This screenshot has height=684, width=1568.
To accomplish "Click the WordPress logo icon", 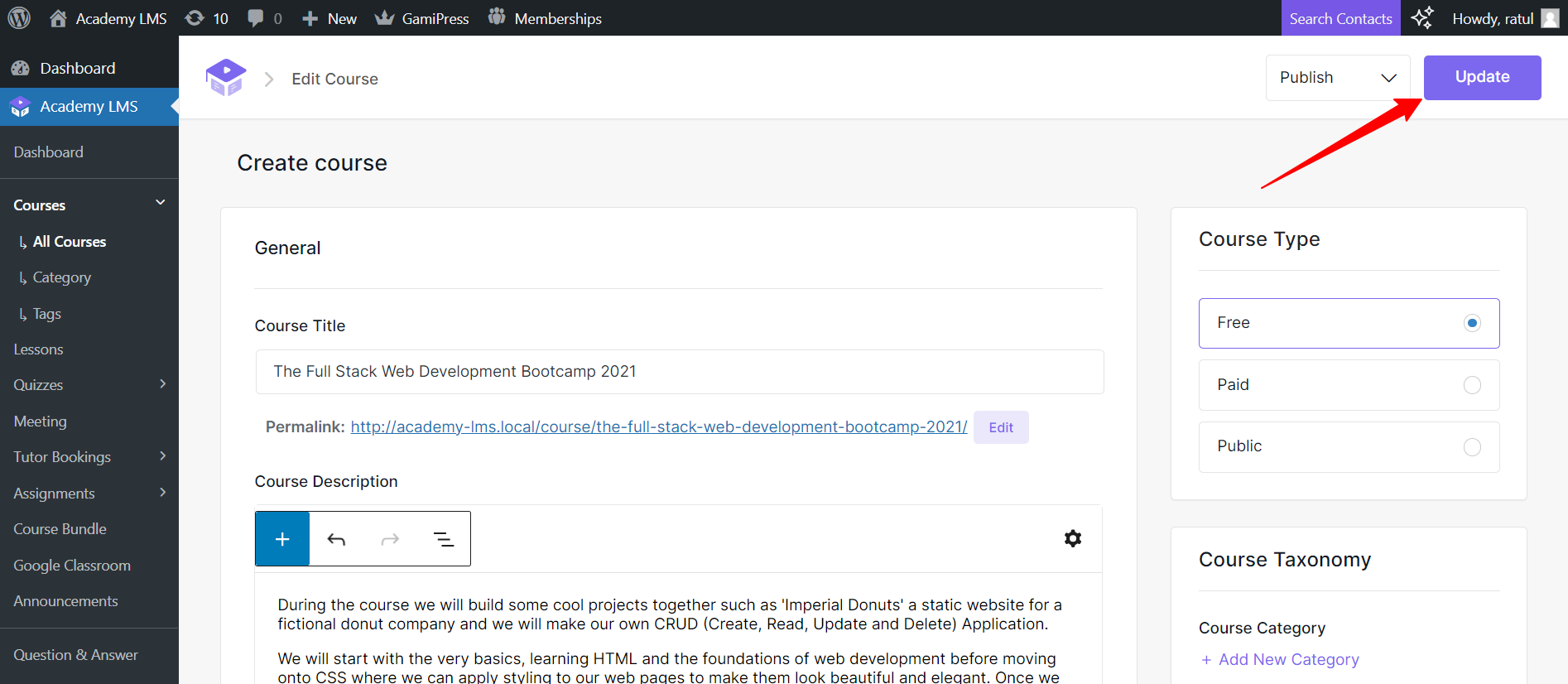I will (x=19, y=17).
